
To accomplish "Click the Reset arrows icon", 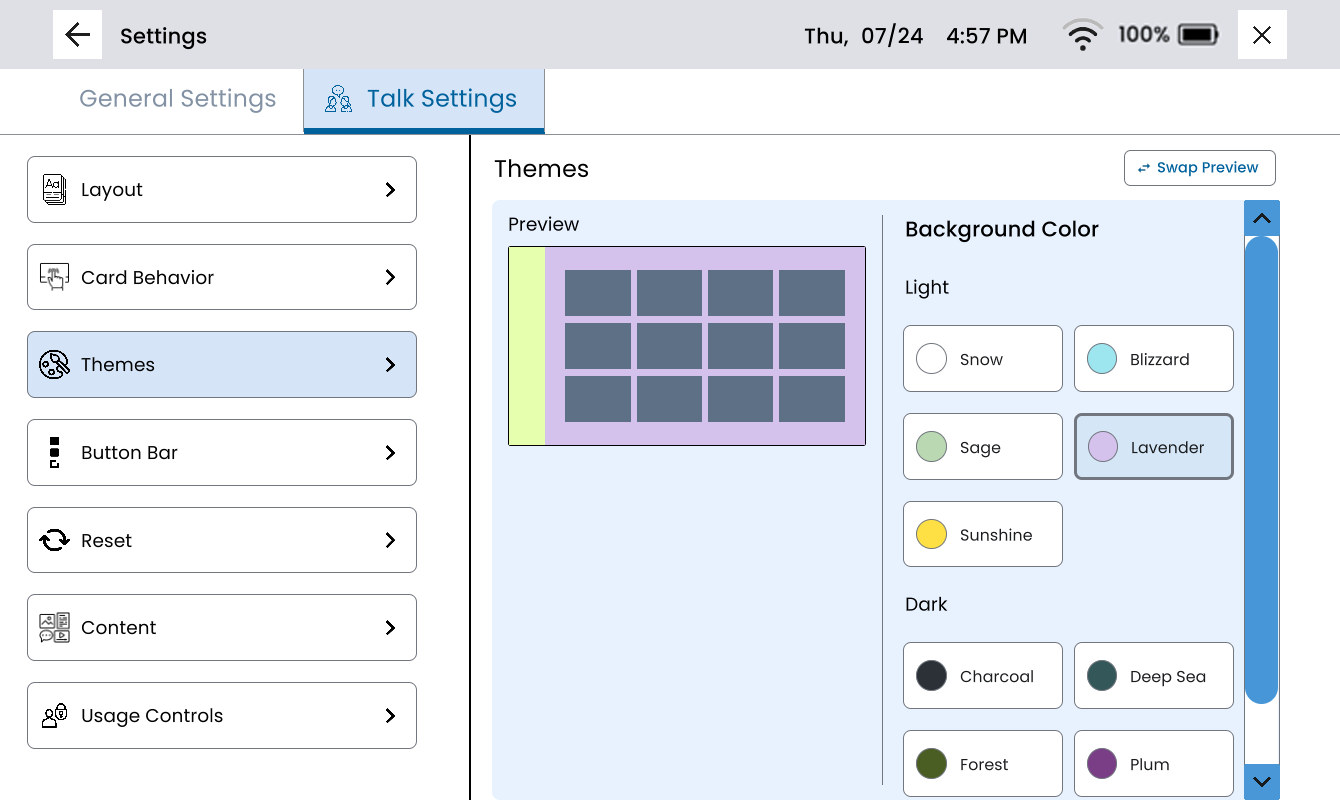I will 54,540.
